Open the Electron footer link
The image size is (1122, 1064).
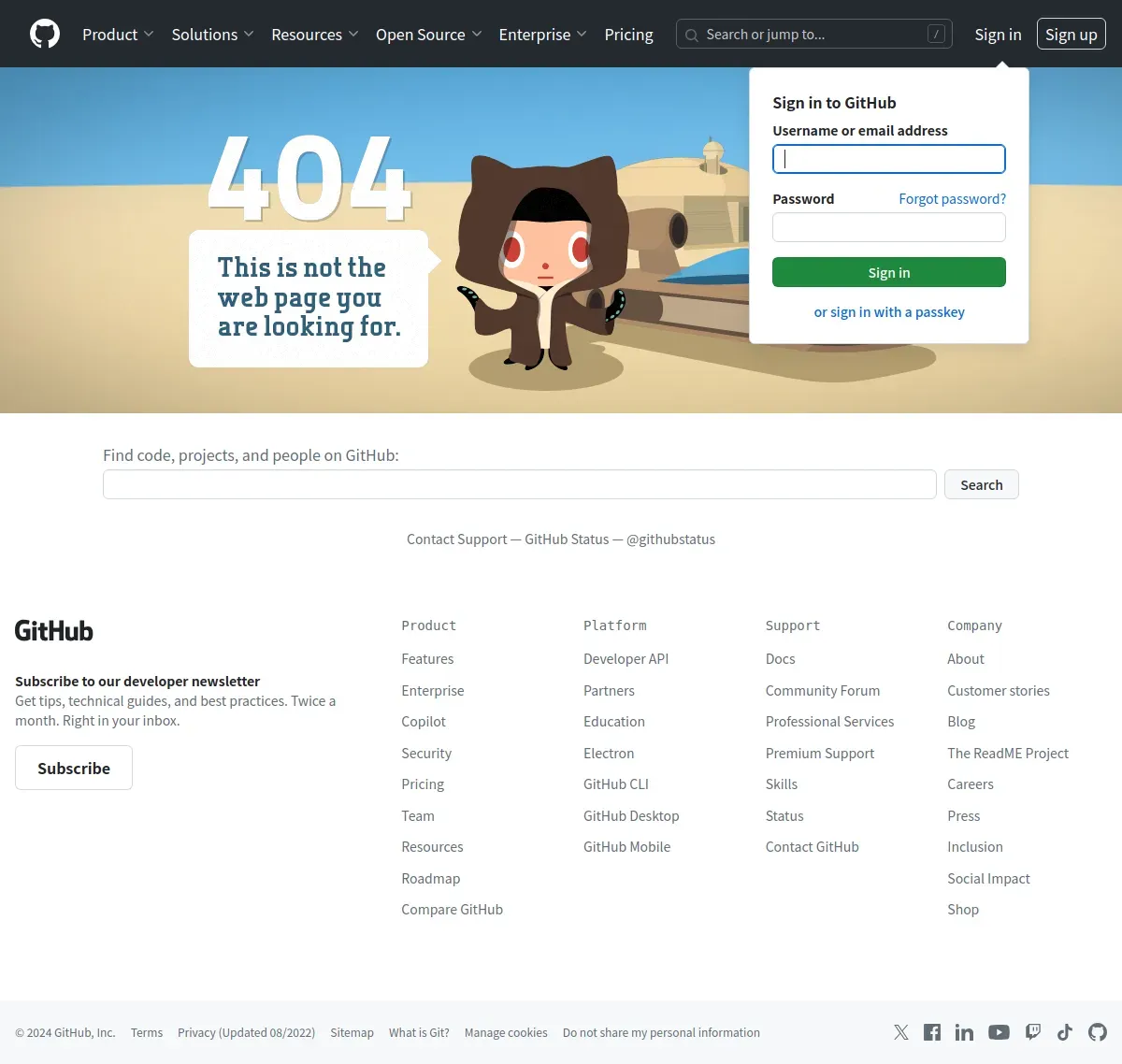click(x=609, y=754)
